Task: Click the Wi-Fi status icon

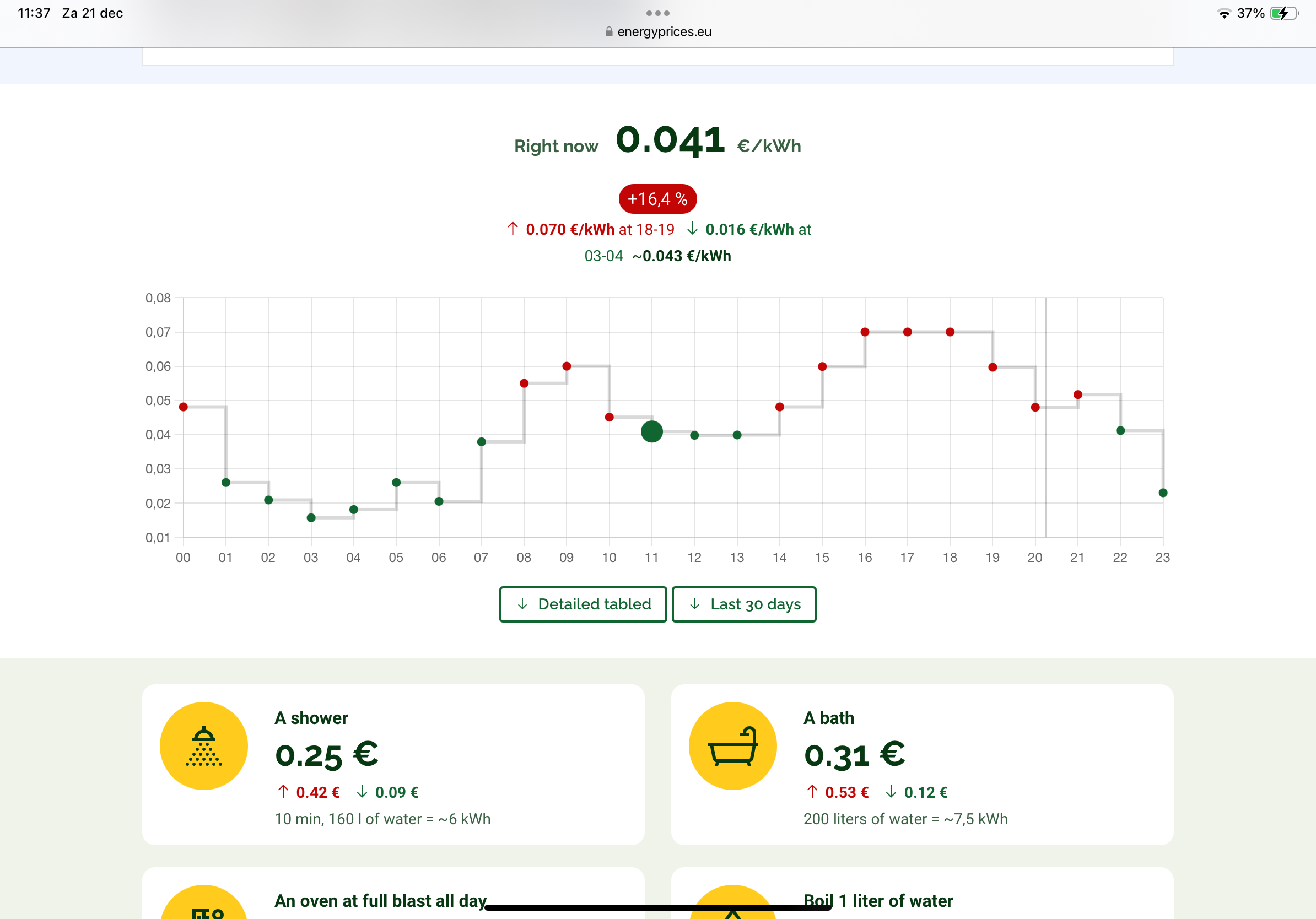Action: [1223, 13]
